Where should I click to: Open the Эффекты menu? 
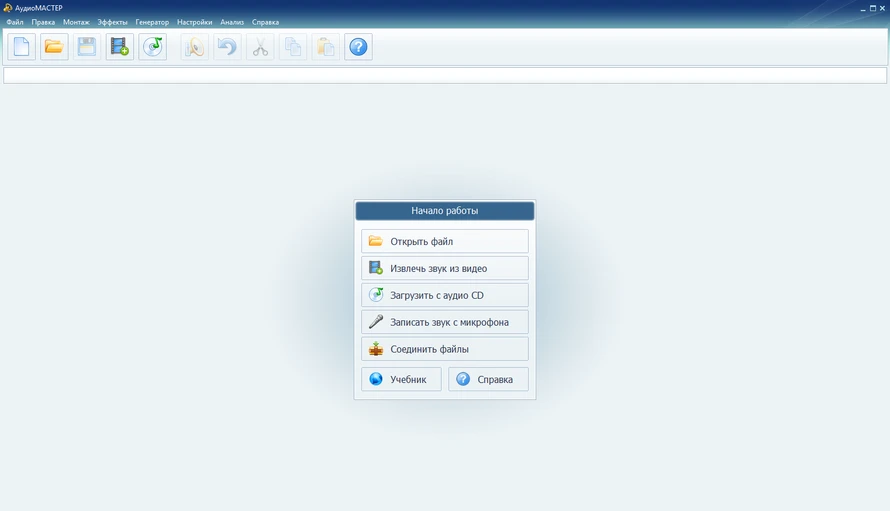click(112, 22)
